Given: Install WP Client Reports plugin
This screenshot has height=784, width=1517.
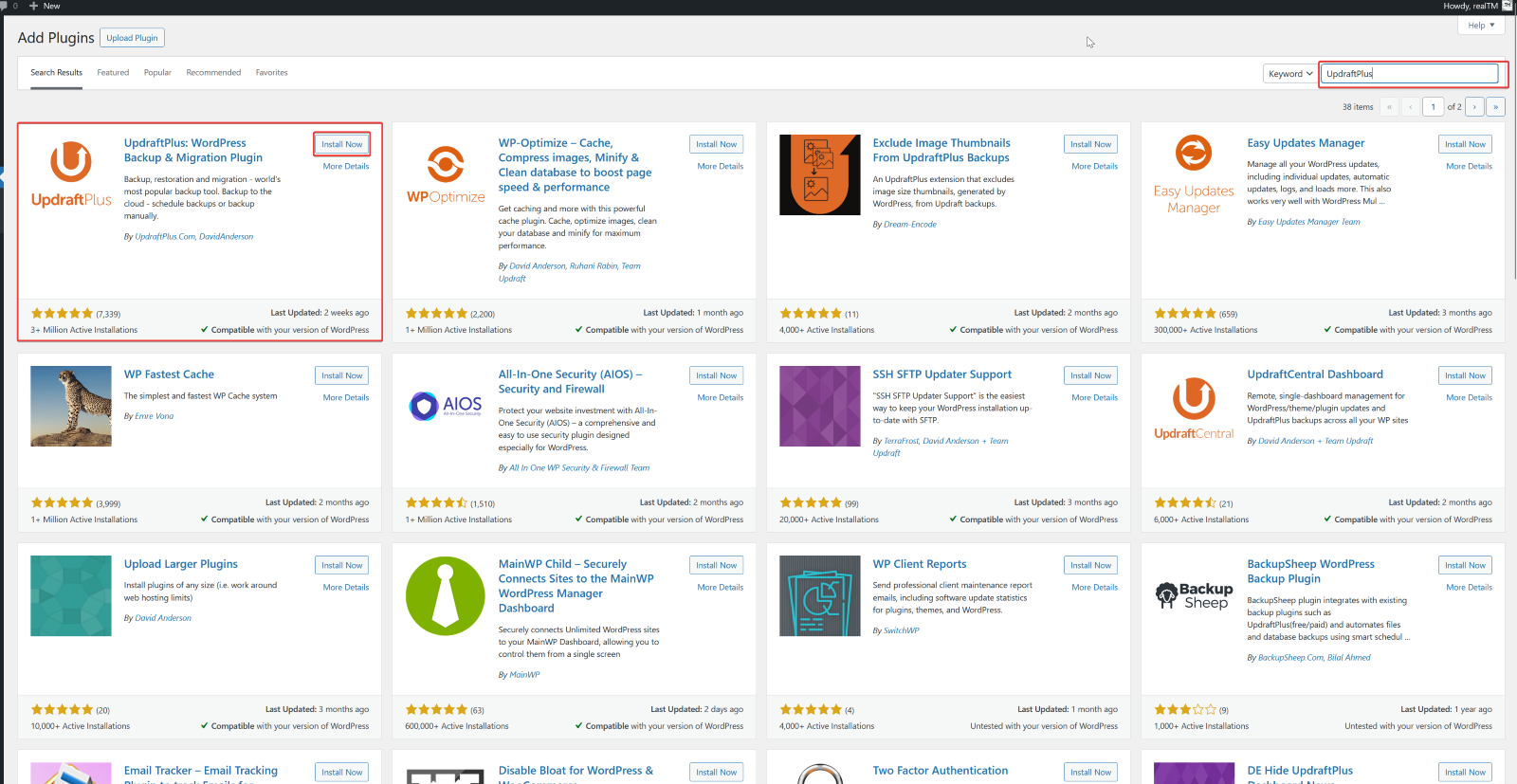Looking at the screenshot, I should [1090, 565].
